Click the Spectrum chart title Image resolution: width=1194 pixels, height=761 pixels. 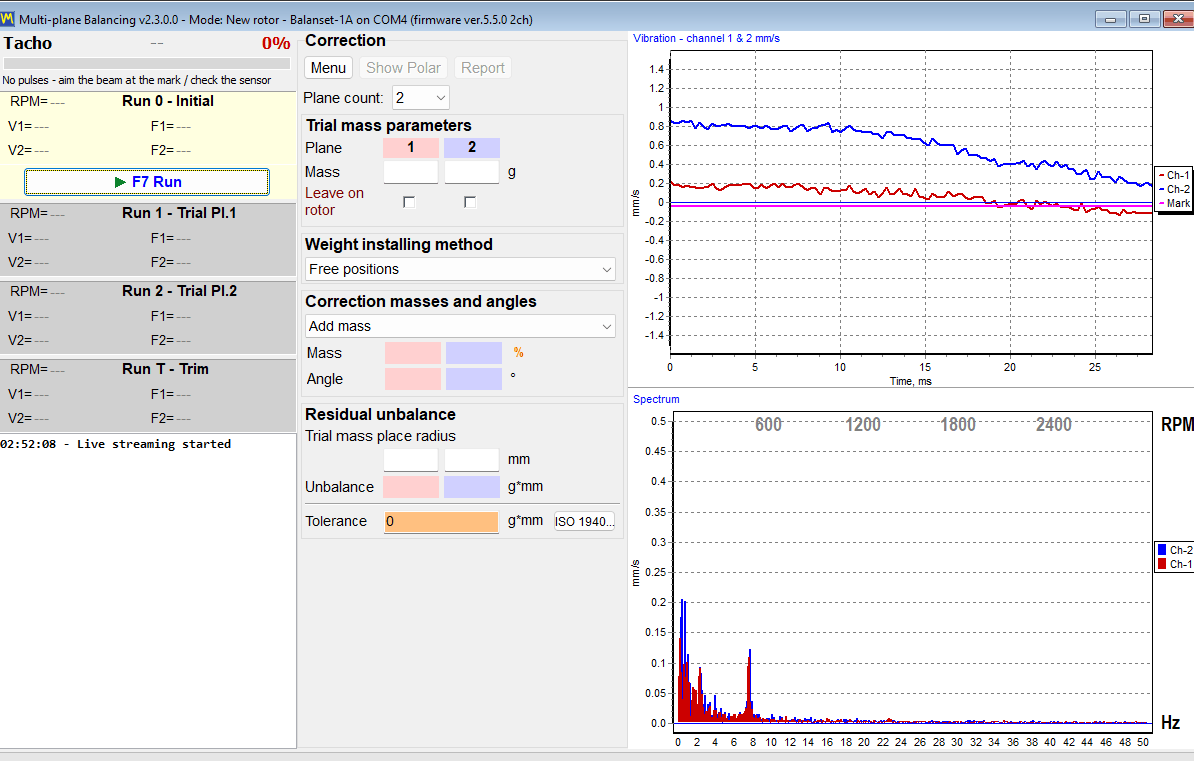(656, 399)
